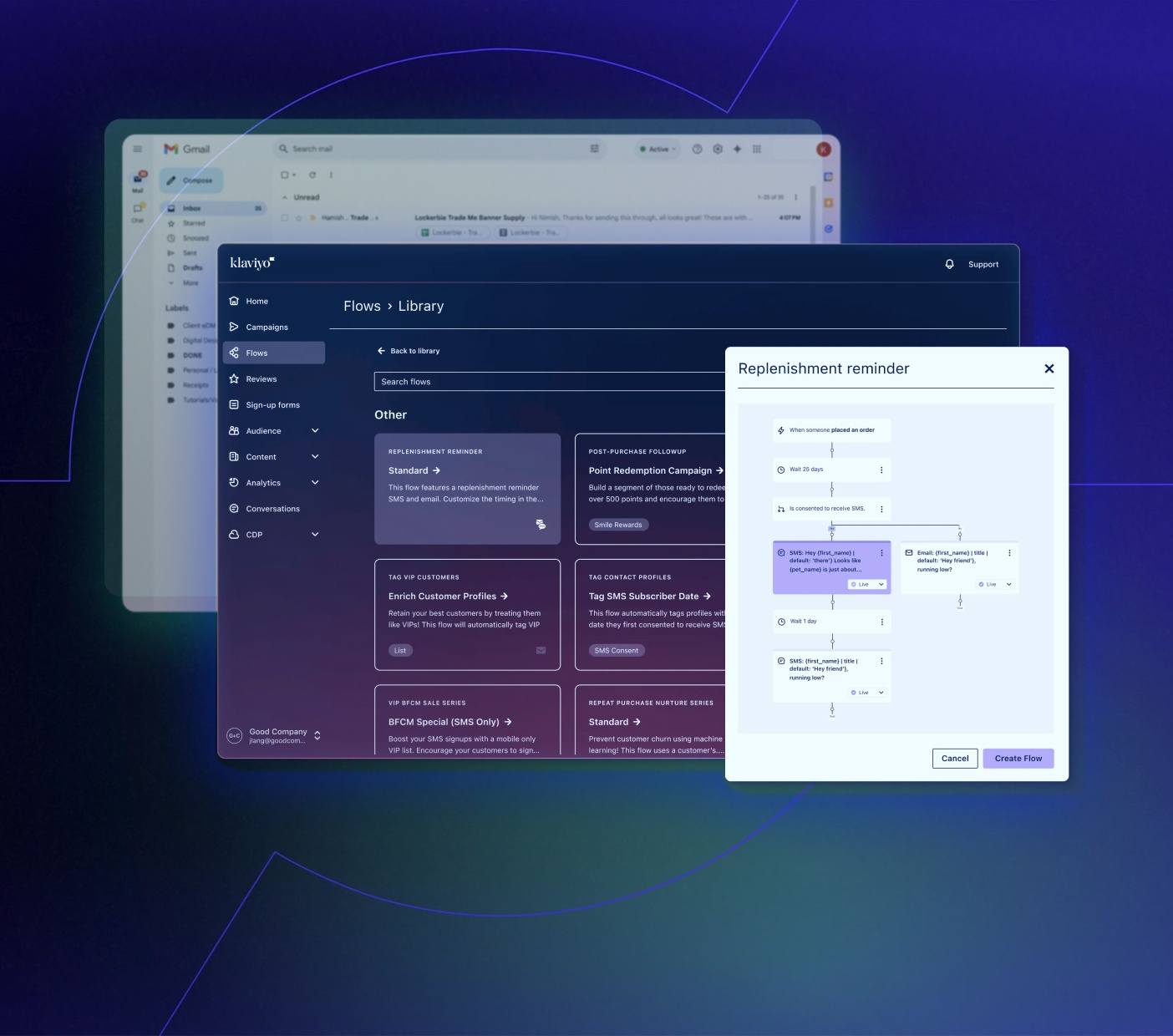
Task: Click the Search flows input field
Action: click(x=501, y=382)
